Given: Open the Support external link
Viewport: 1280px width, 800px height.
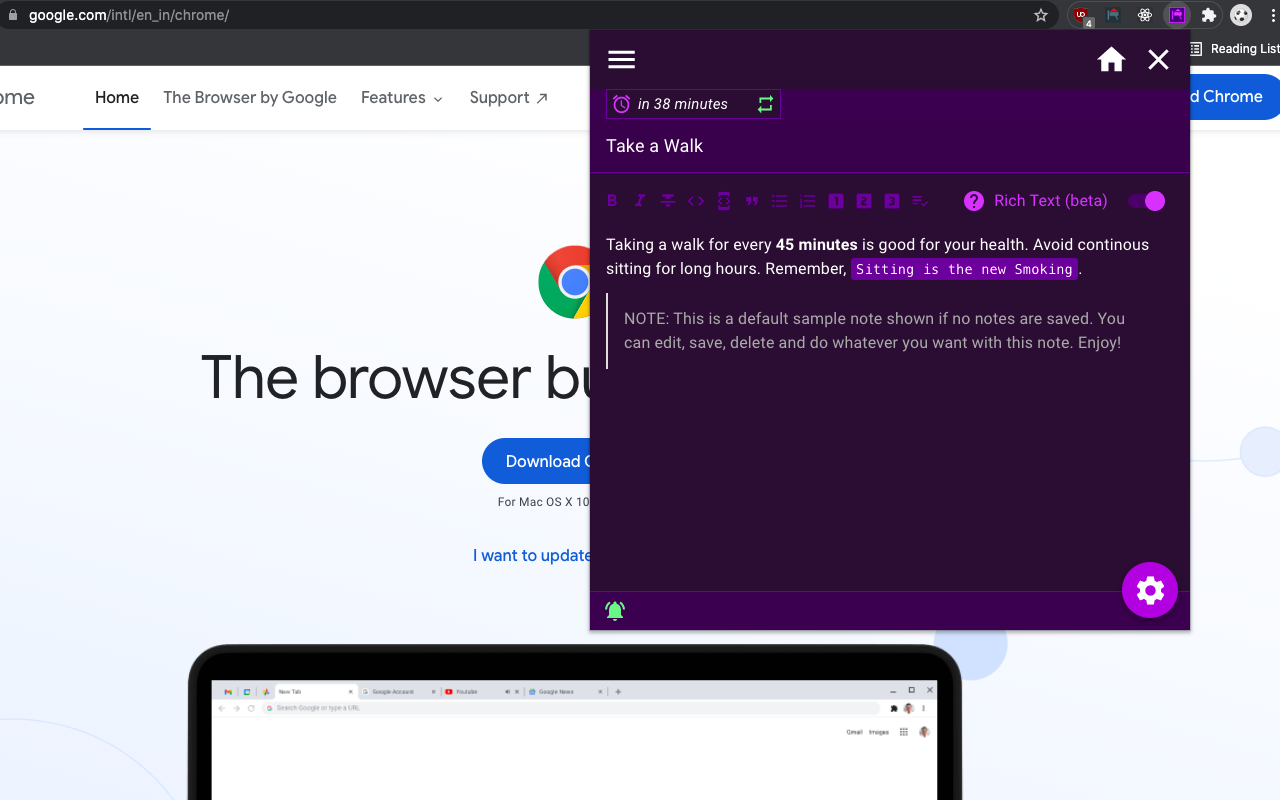Looking at the screenshot, I should tap(509, 98).
